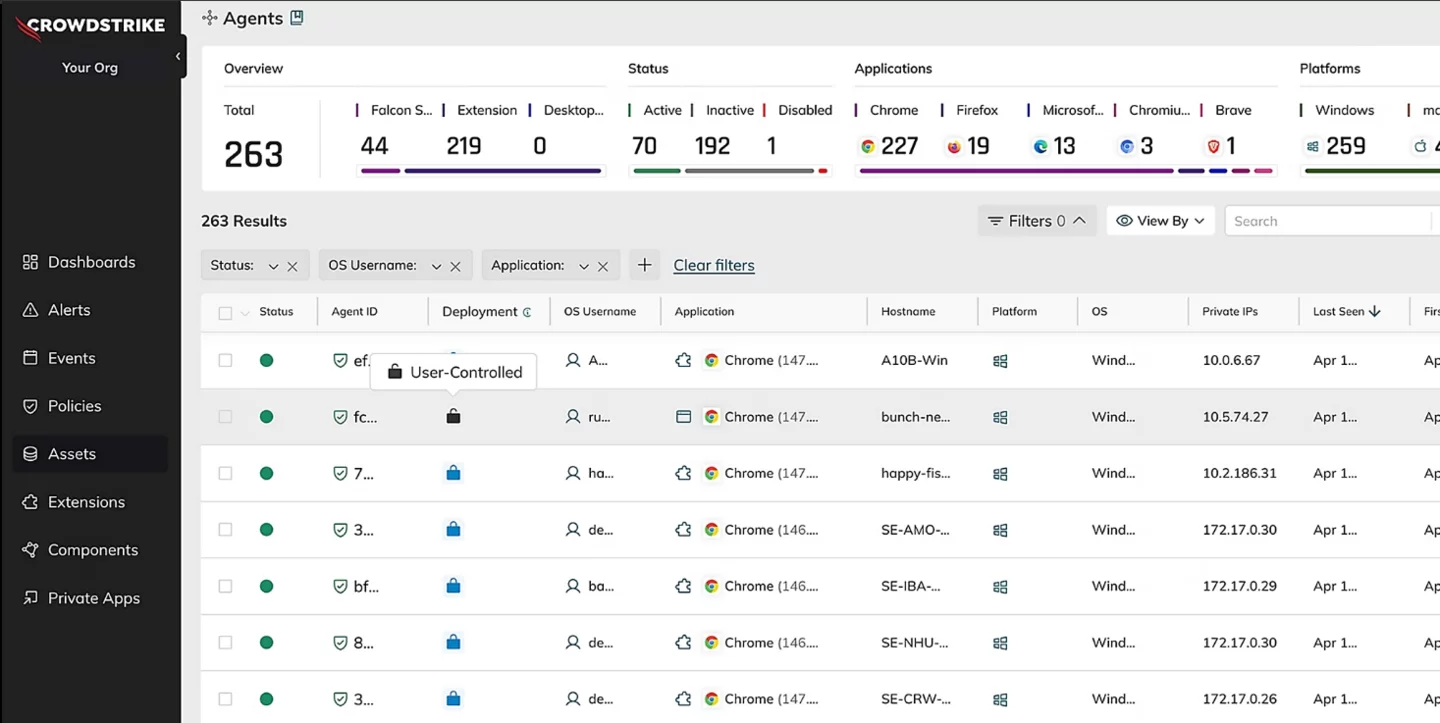Screen dimensions: 1440x723
Task: Click the shield icon for agent fc...
Action: click(x=340, y=417)
